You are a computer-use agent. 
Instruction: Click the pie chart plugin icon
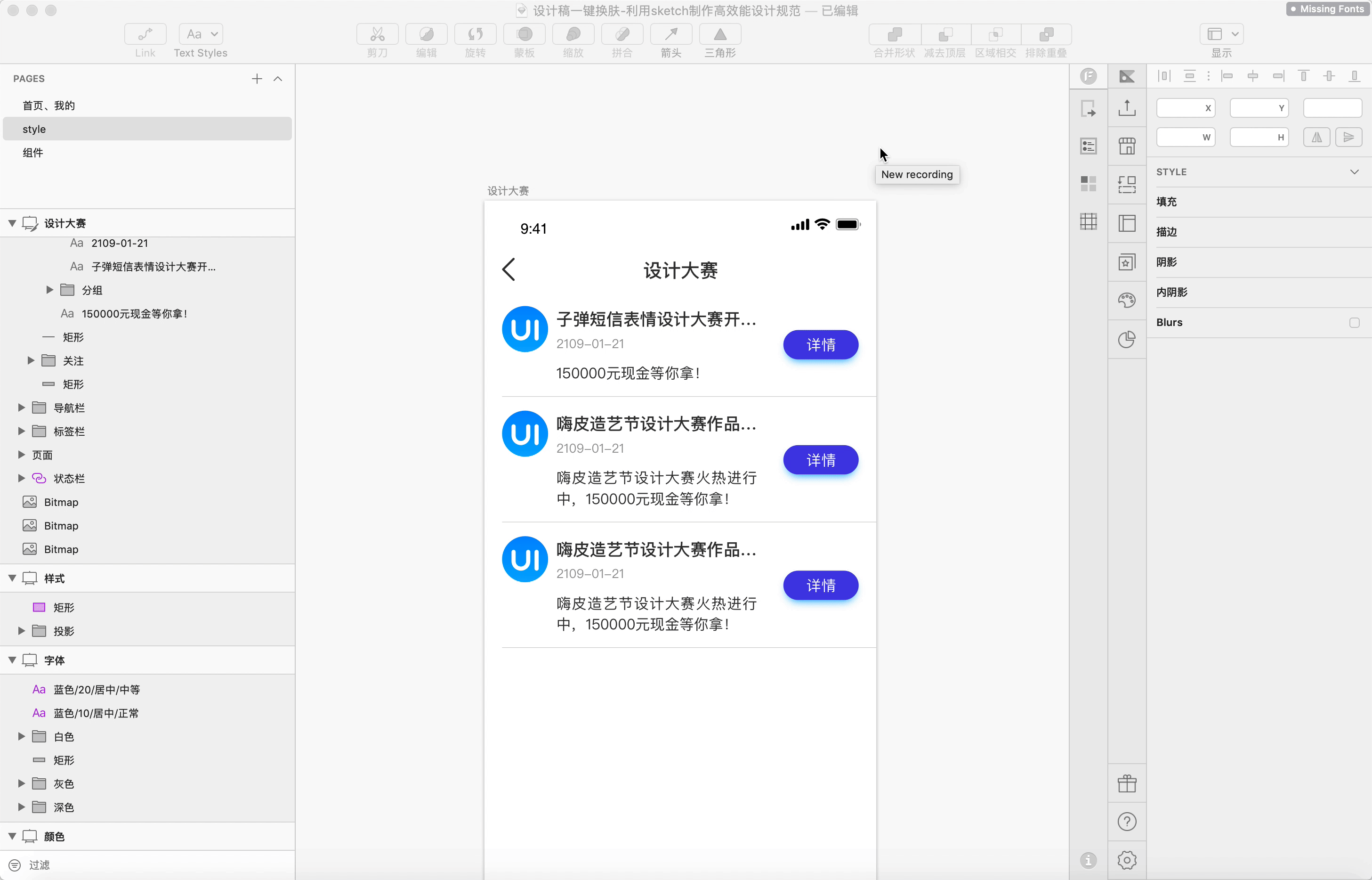(x=1127, y=340)
